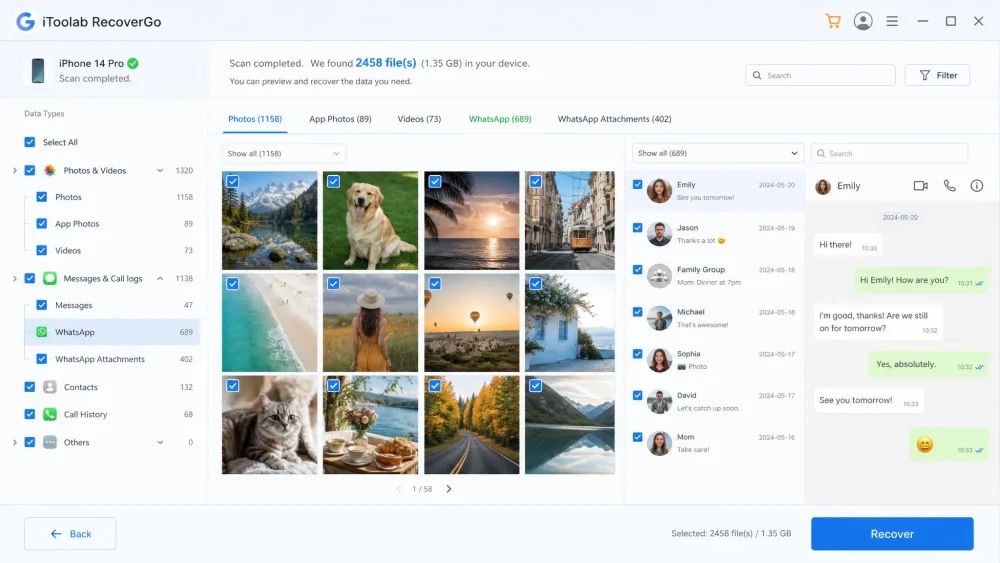
Task: Click the top file Search field
Action: pos(820,75)
